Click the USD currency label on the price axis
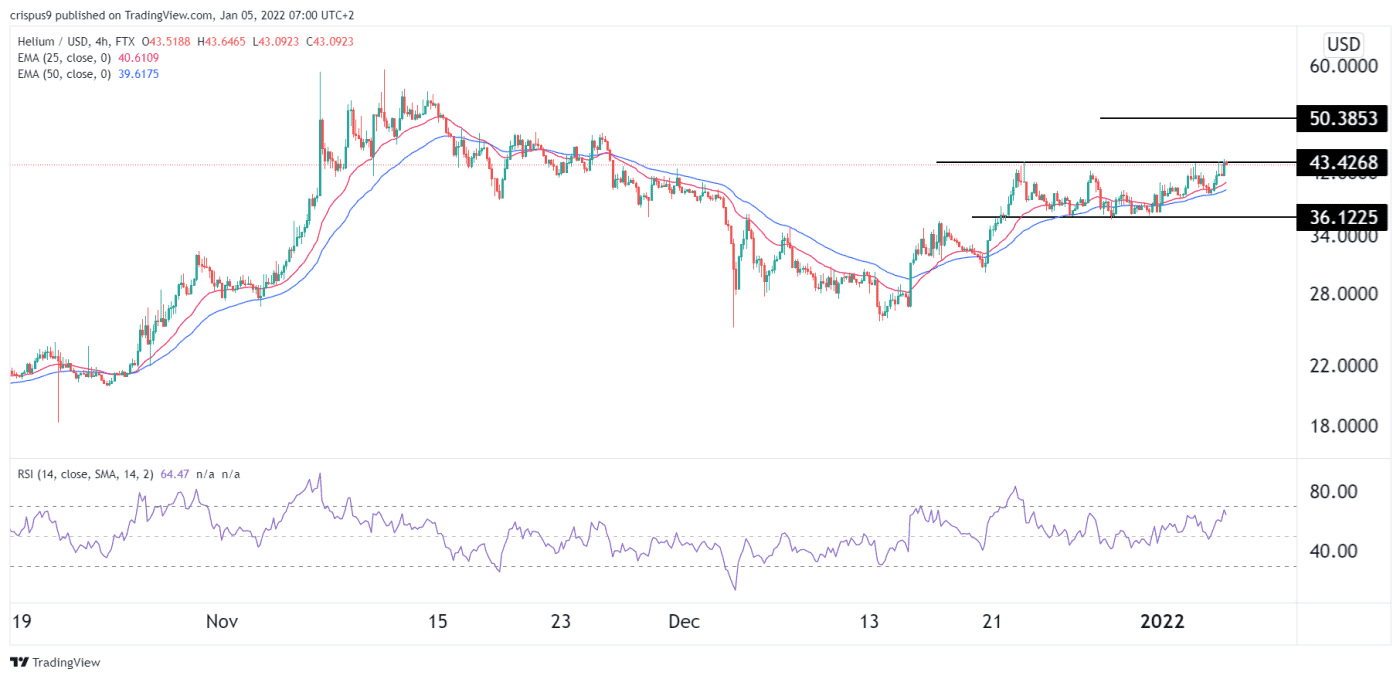Image resolution: width=1400 pixels, height=679 pixels. [1342, 44]
